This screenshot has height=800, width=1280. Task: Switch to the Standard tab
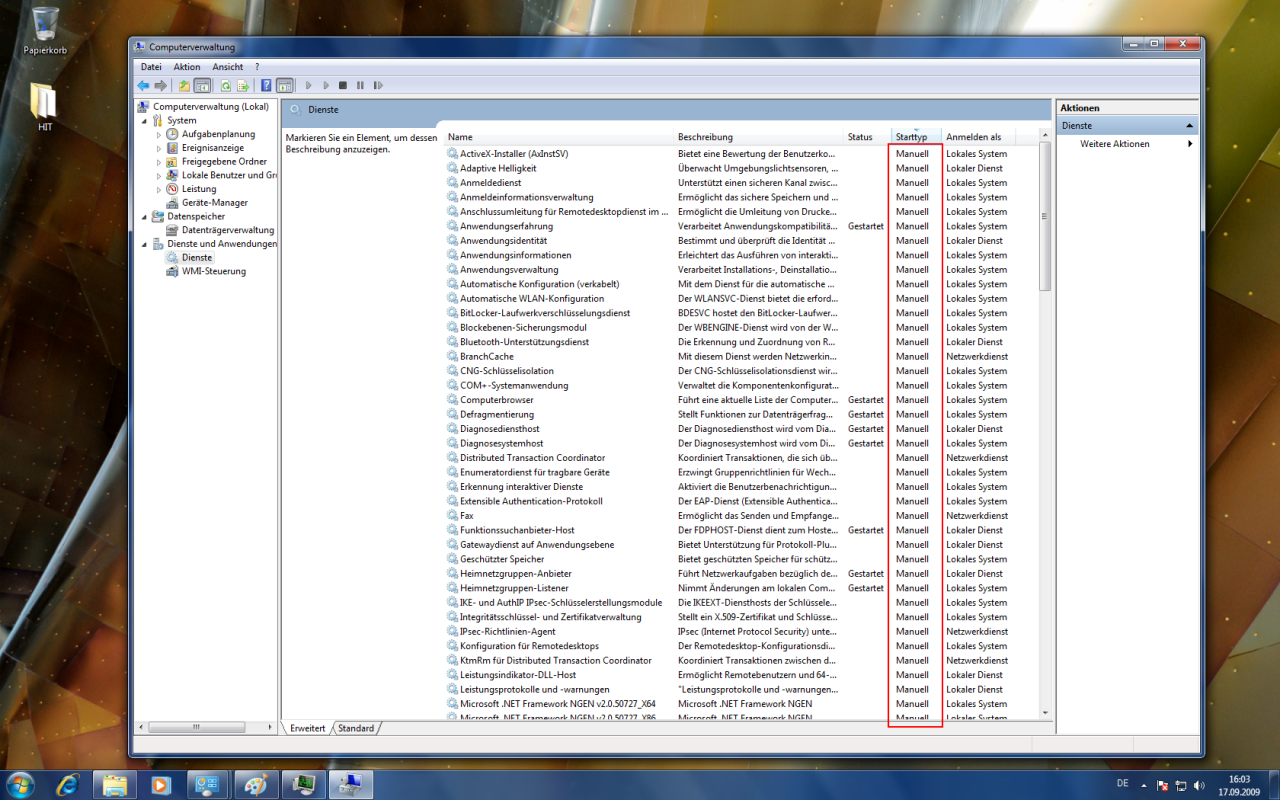pyautogui.click(x=356, y=728)
